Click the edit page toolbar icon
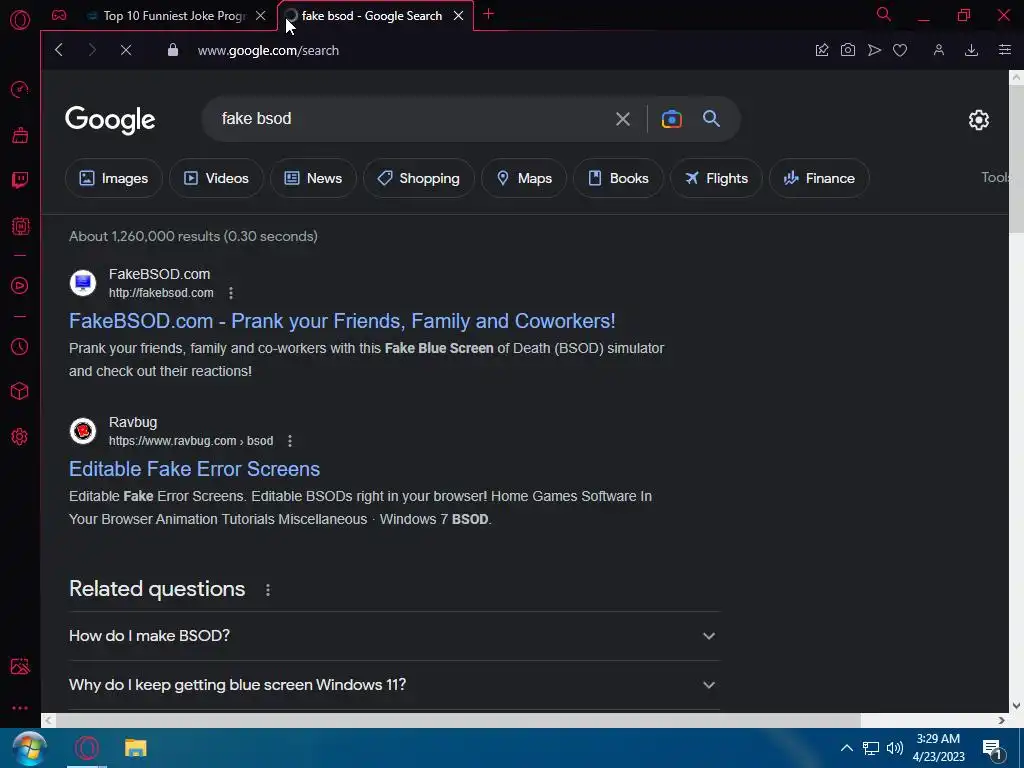Screen dimensions: 1024x768 tap(822, 50)
